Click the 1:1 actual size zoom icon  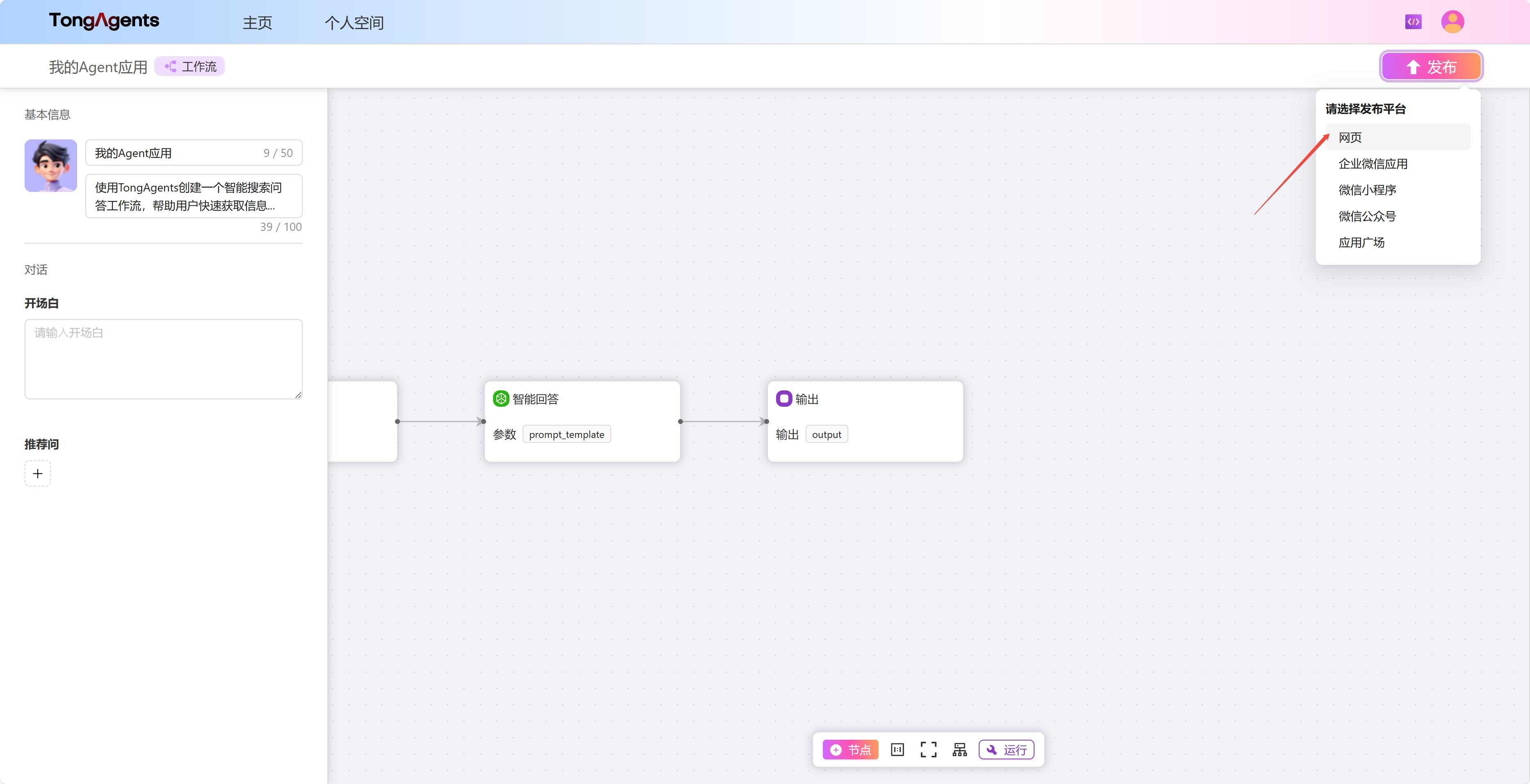[x=897, y=750]
